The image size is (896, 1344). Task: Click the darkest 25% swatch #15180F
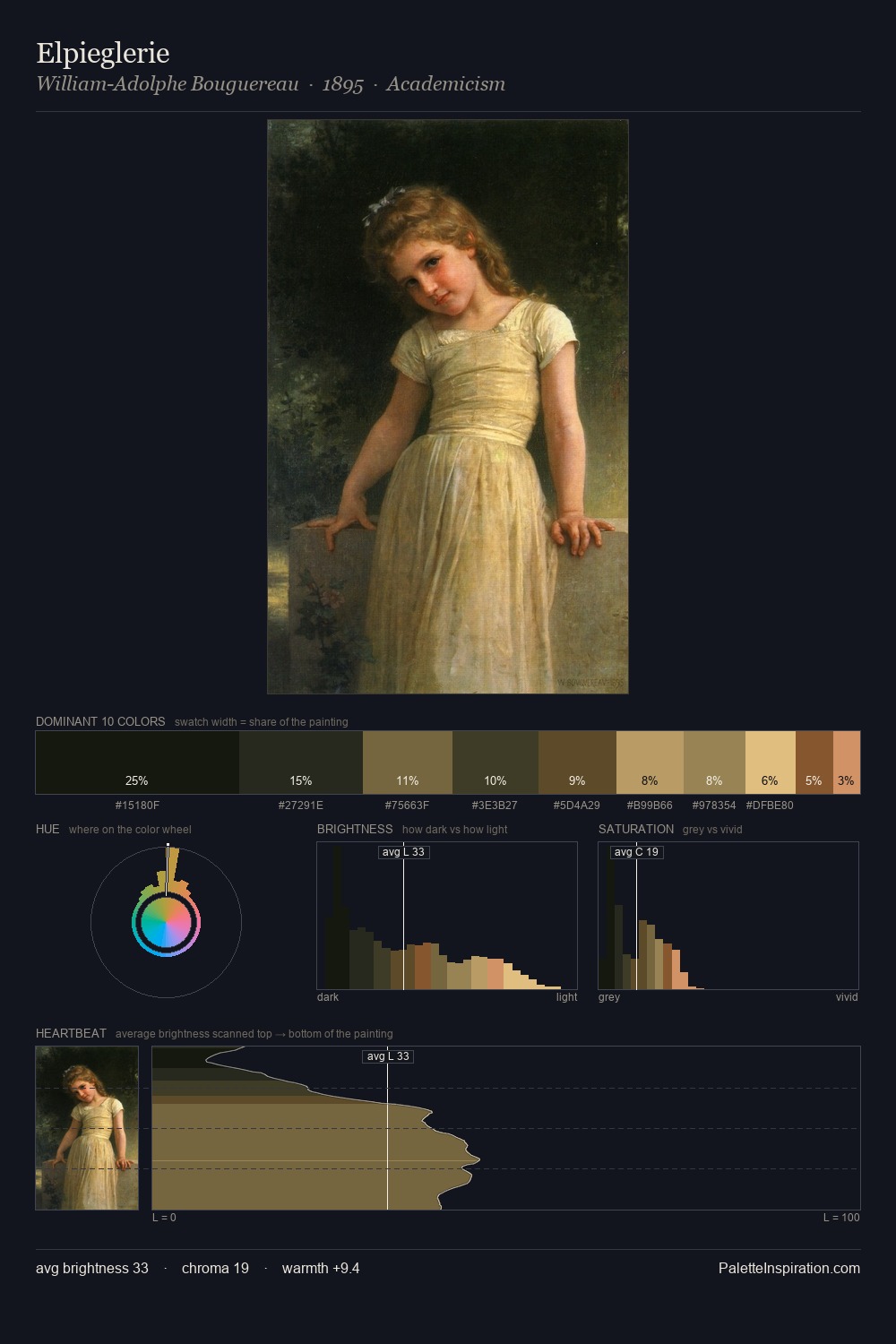[137, 762]
